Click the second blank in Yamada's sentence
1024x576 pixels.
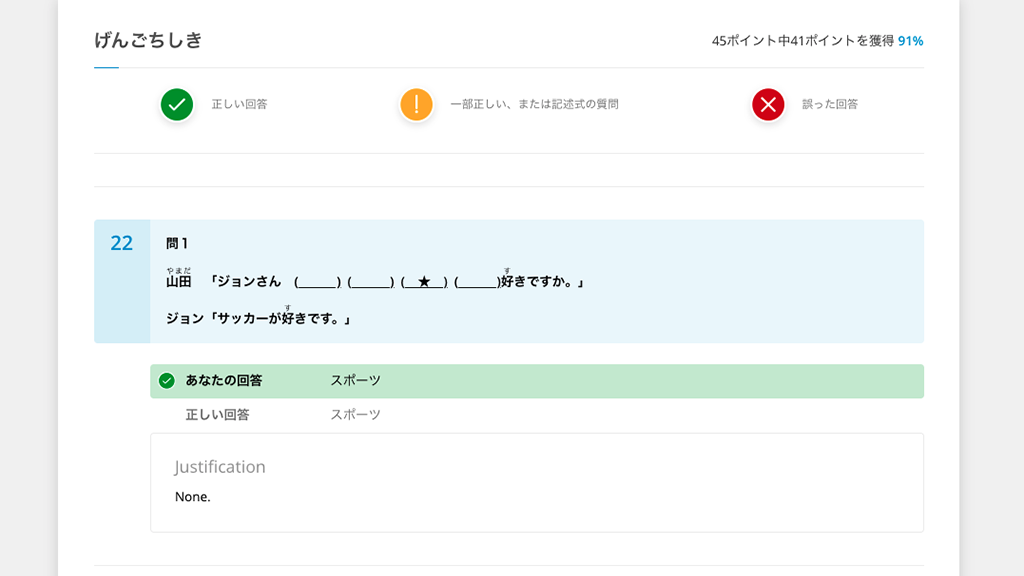click(x=371, y=283)
